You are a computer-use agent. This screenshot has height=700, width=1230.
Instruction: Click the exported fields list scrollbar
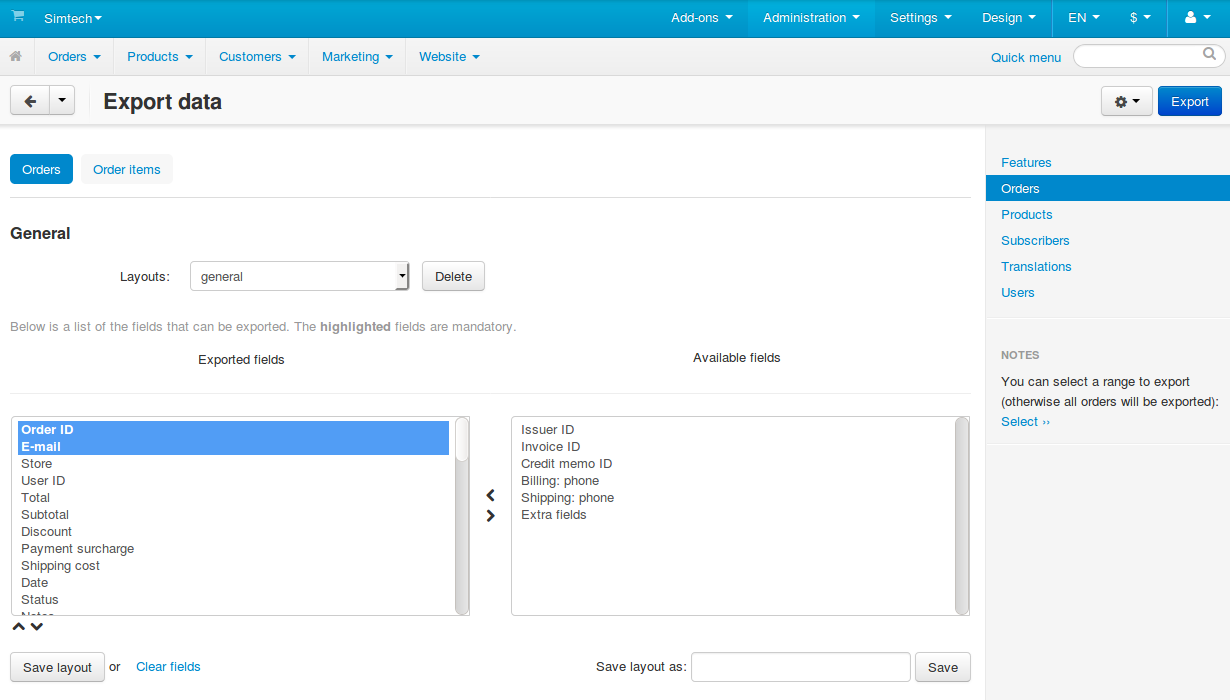pos(462,515)
